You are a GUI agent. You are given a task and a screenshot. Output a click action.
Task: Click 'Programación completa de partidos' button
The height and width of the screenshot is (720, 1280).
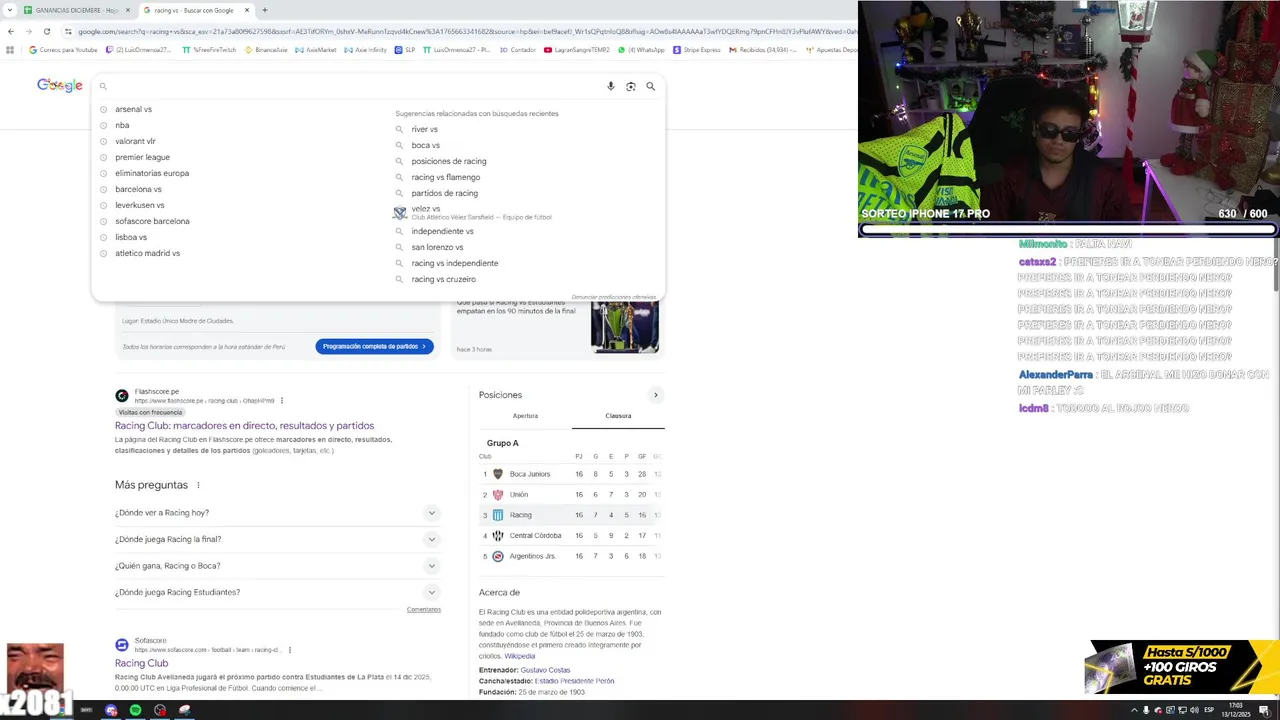click(x=374, y=346)
